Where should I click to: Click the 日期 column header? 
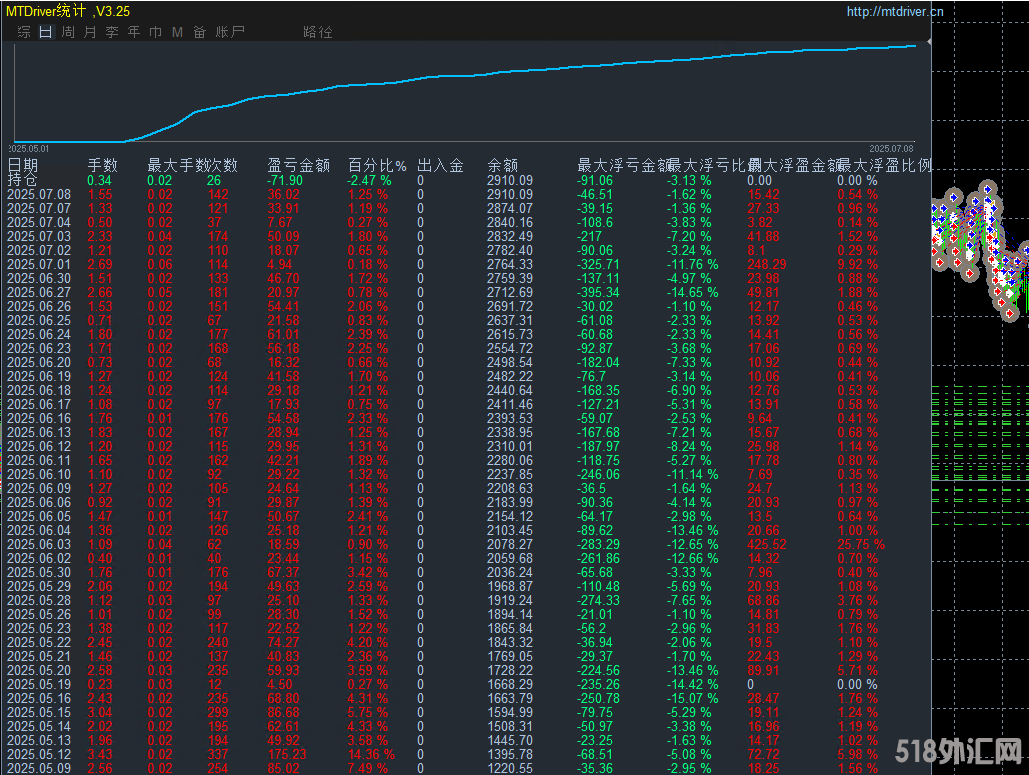click(x=23, y=165)
